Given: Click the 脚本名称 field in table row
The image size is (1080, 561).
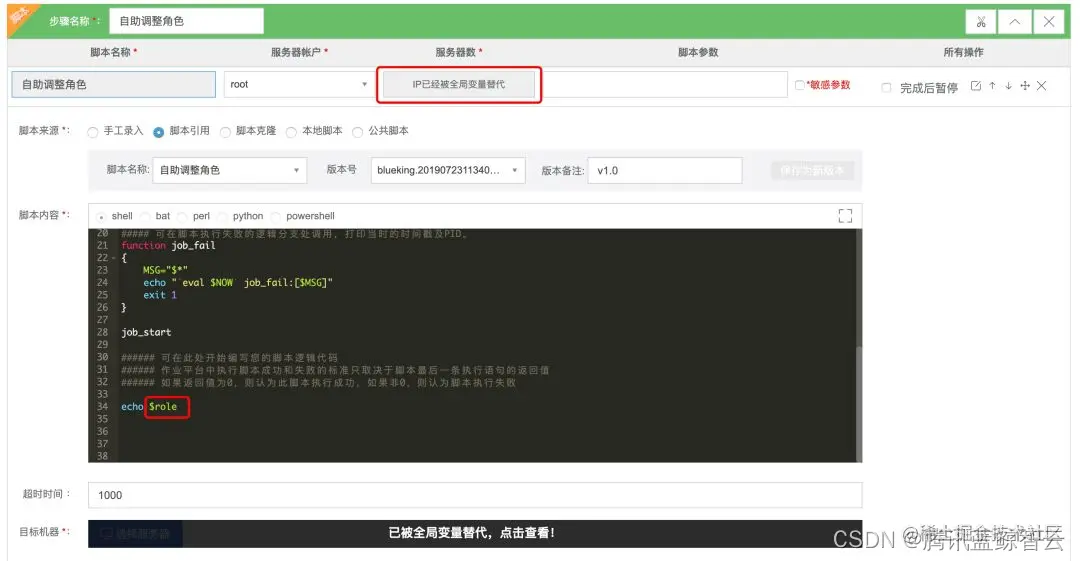Looking at the screenshot, I should [114, 85].
